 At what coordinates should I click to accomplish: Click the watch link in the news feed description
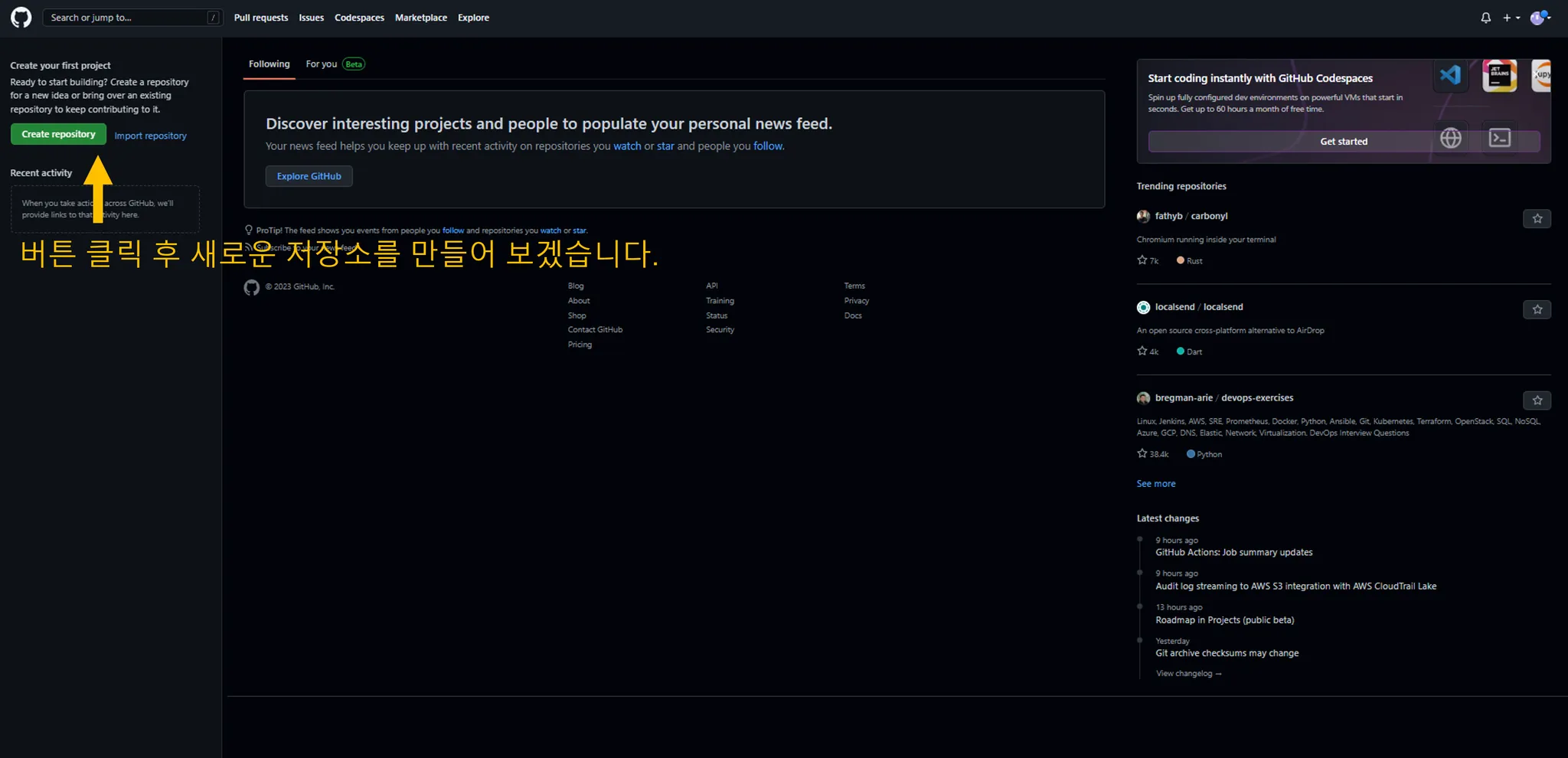click(627, 146)
